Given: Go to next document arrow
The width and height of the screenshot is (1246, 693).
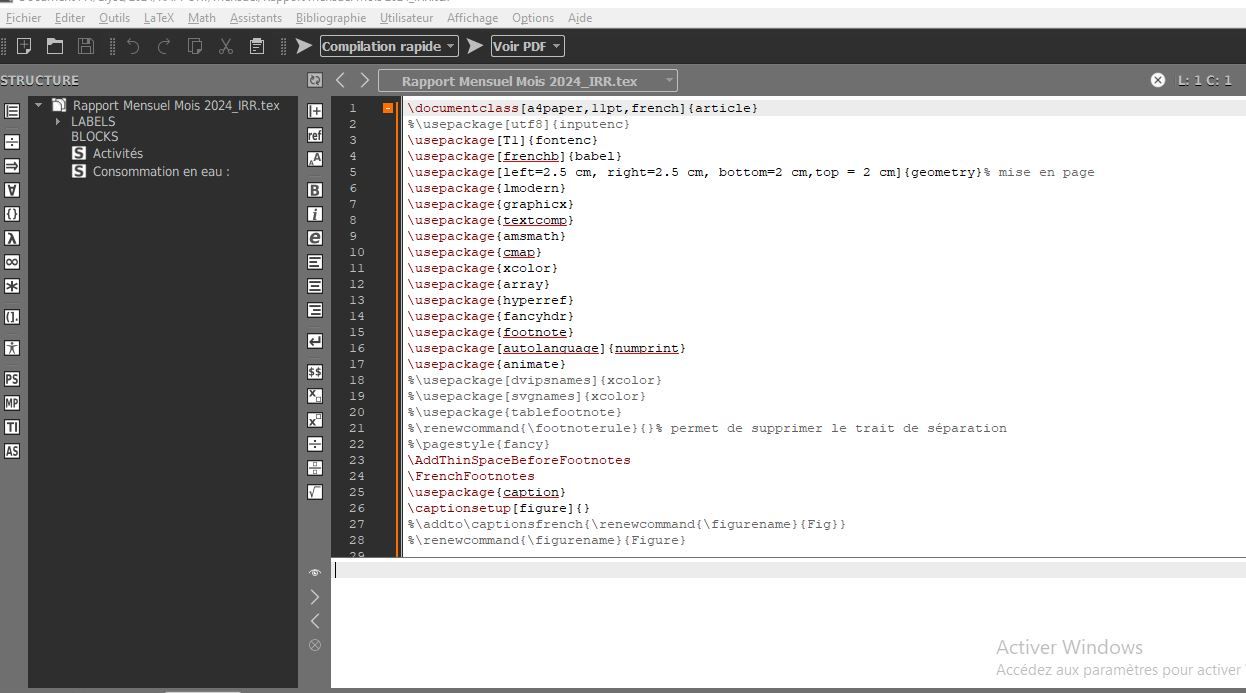Looking at the screenshot, I should (365, 80).
